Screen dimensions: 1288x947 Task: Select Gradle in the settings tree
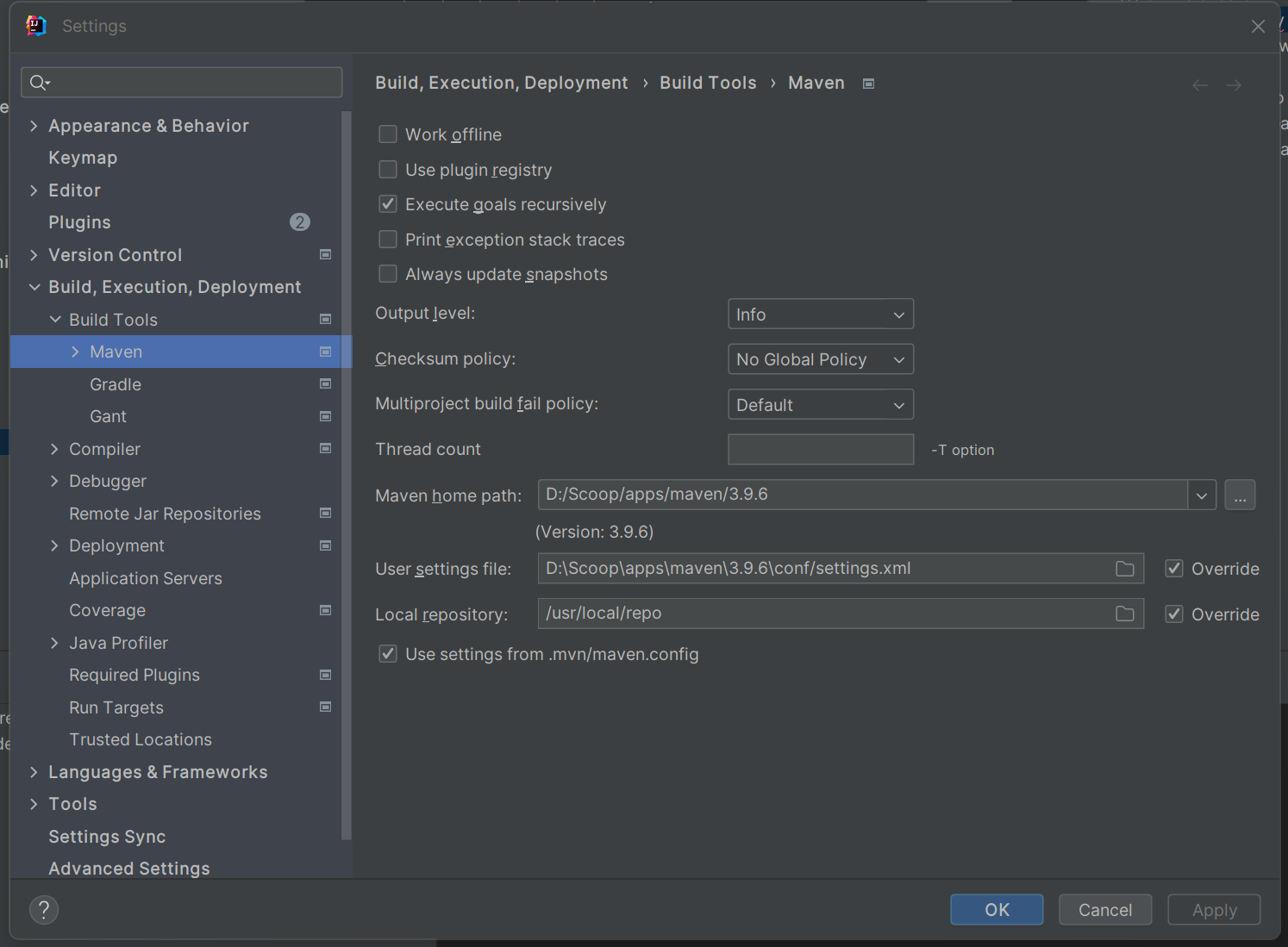[x=116, y=384]
